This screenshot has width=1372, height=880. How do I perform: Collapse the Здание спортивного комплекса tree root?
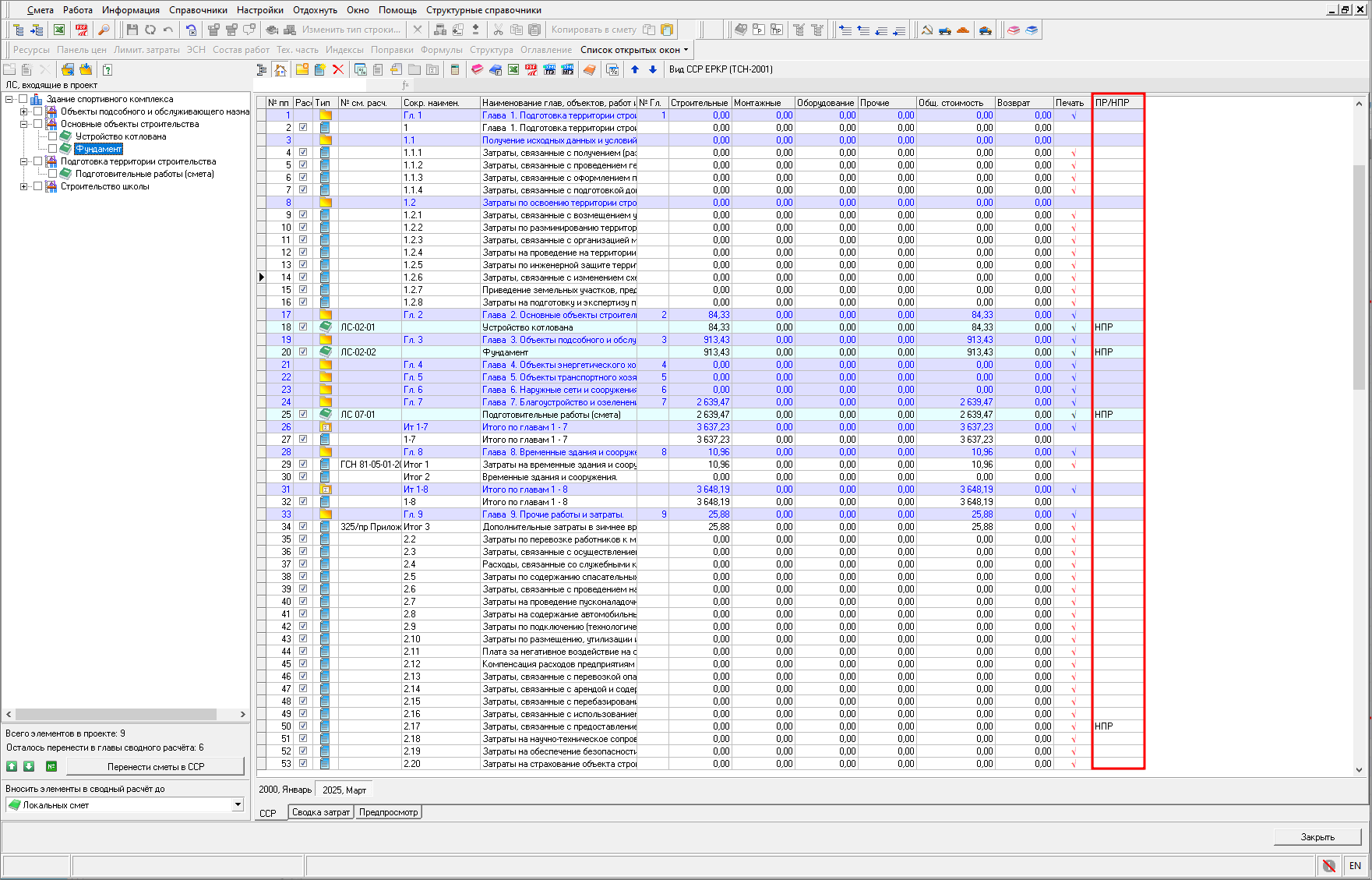(x=9, y=99)
